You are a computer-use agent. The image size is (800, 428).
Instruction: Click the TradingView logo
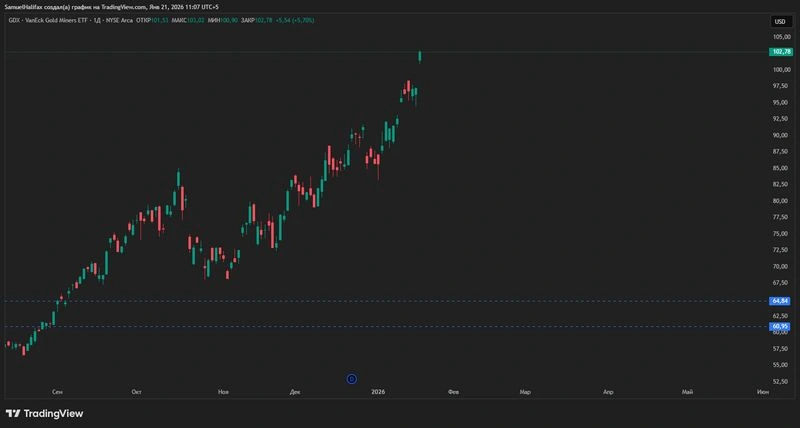point(44,413)
